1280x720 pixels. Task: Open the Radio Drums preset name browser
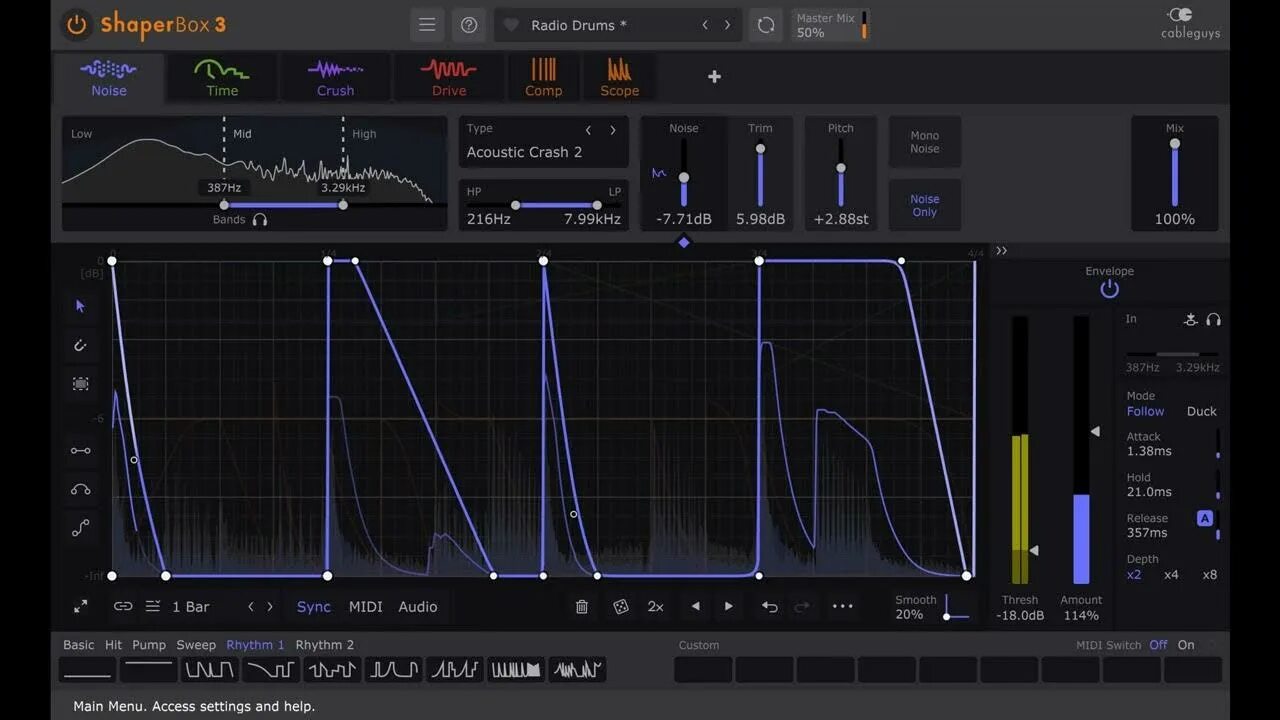[579, 25]
